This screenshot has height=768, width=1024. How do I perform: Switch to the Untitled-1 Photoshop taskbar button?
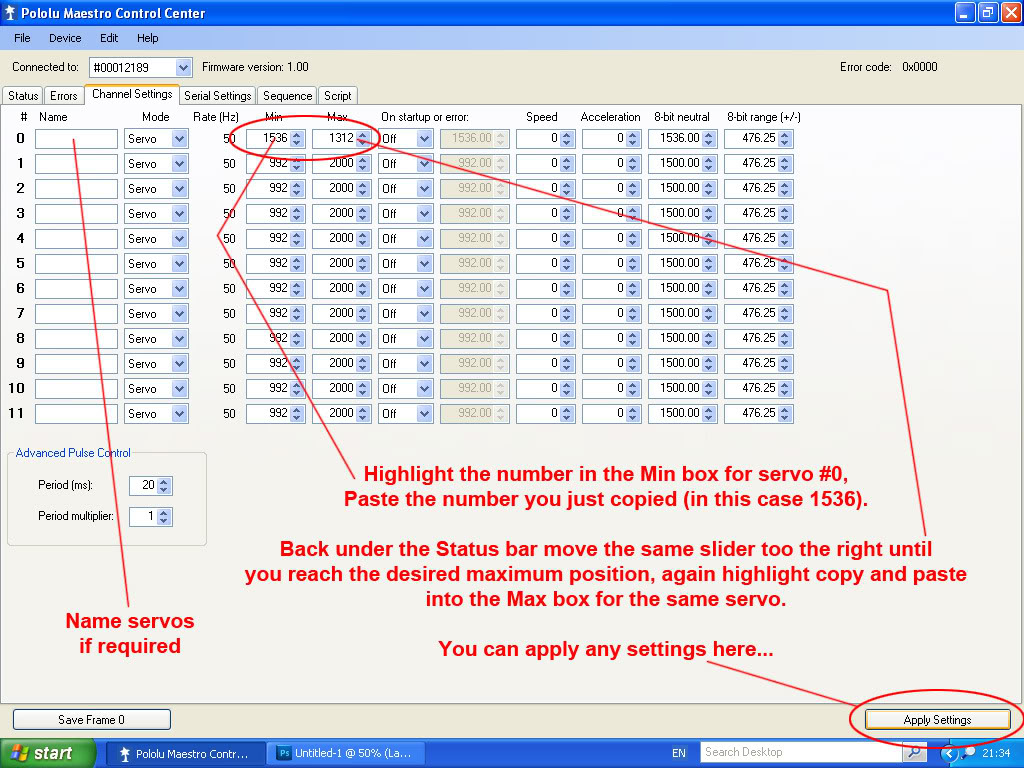pos(349,754)
